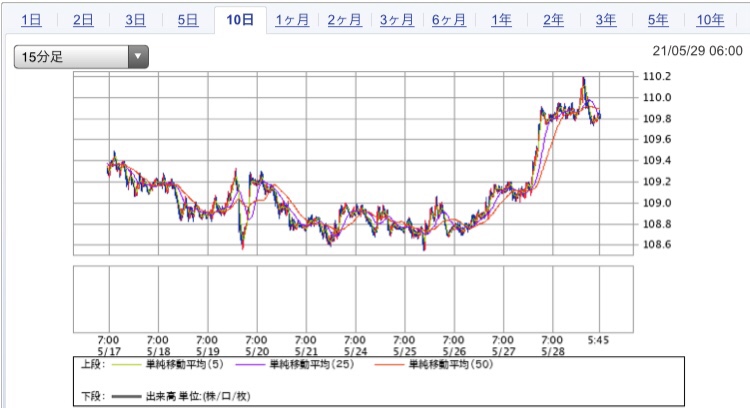750x408 pixels.
Task: Click the 5/25 date axis label
Action: (405, 352)
